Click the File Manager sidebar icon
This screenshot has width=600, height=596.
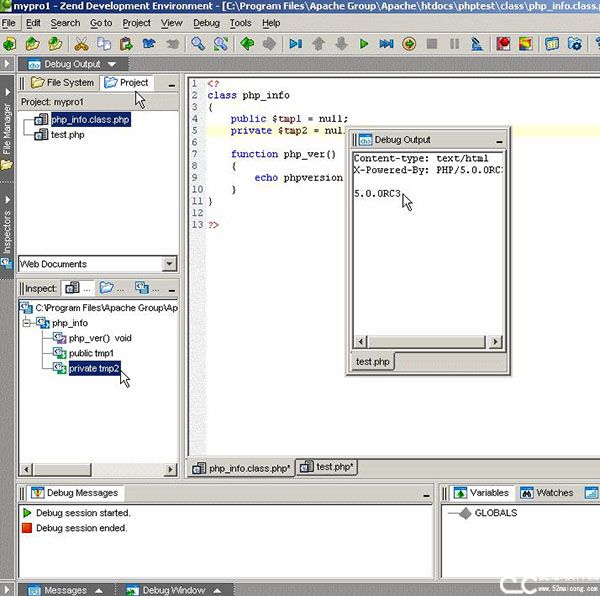(x=7, y=164)
